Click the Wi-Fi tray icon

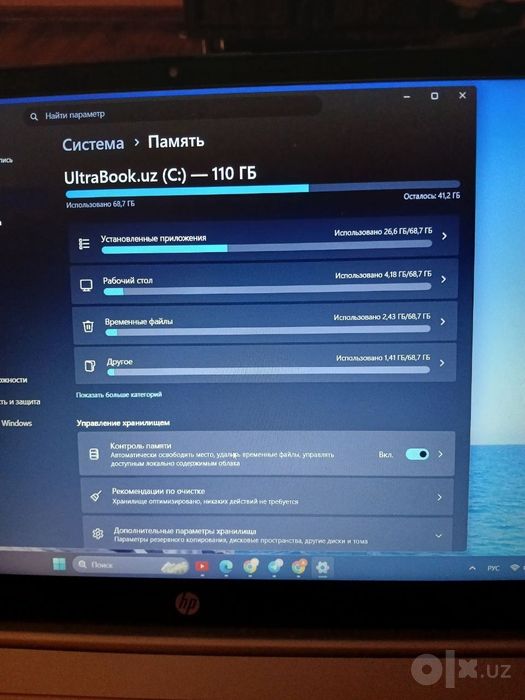point(515,567)
